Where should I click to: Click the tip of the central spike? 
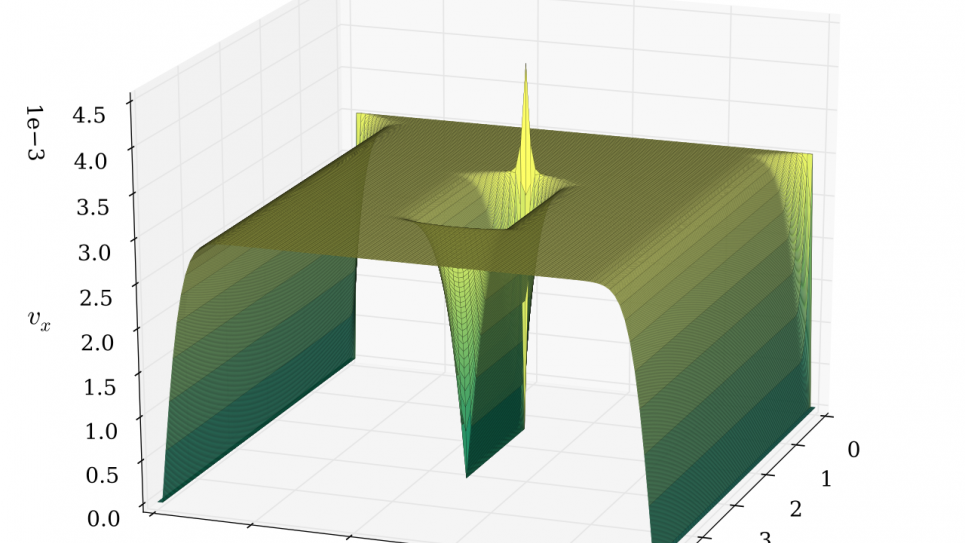tap(525, 66)
